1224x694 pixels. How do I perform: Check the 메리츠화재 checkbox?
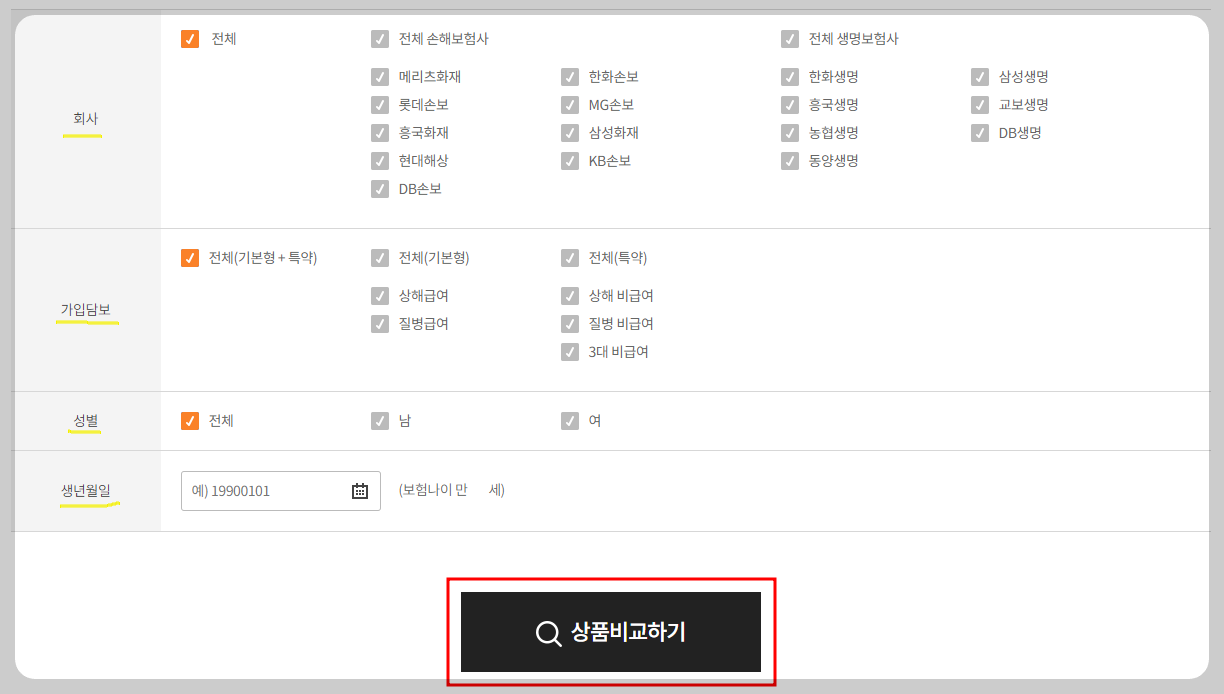[x=379, y=76]
